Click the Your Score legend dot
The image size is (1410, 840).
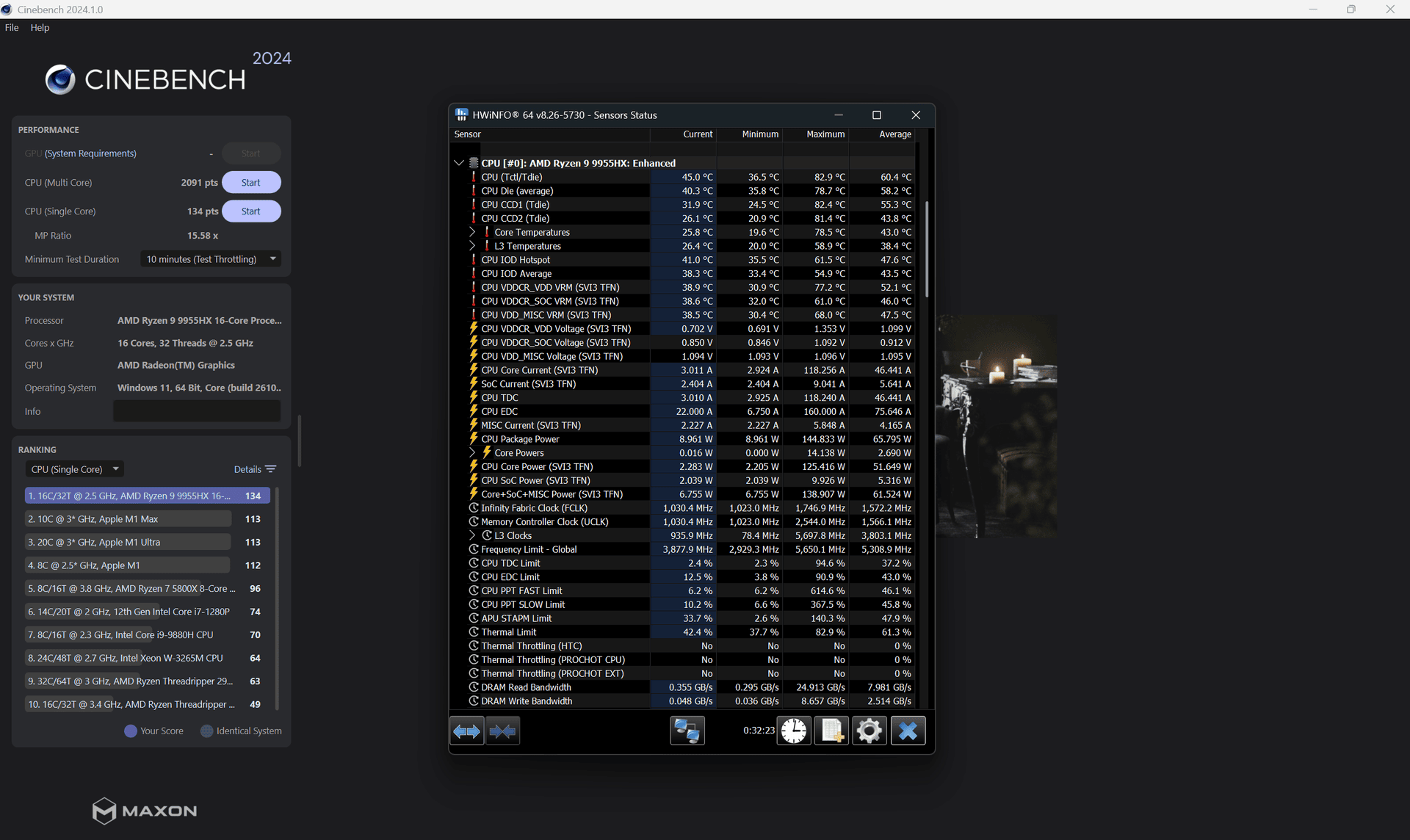pos(131,731)
